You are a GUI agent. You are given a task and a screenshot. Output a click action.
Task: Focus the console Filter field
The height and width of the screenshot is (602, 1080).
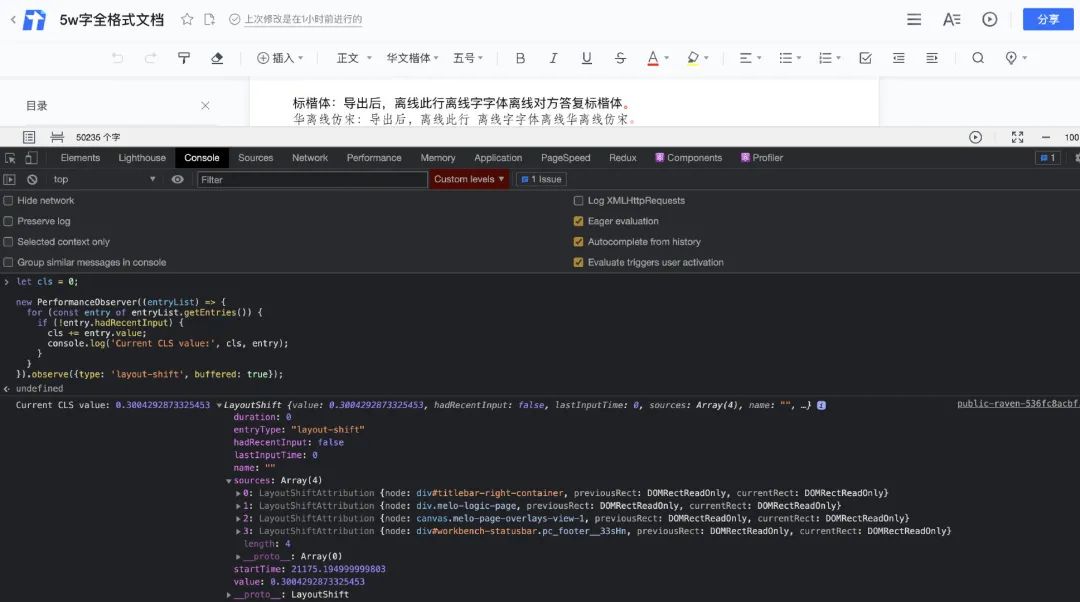pos(312,180)
